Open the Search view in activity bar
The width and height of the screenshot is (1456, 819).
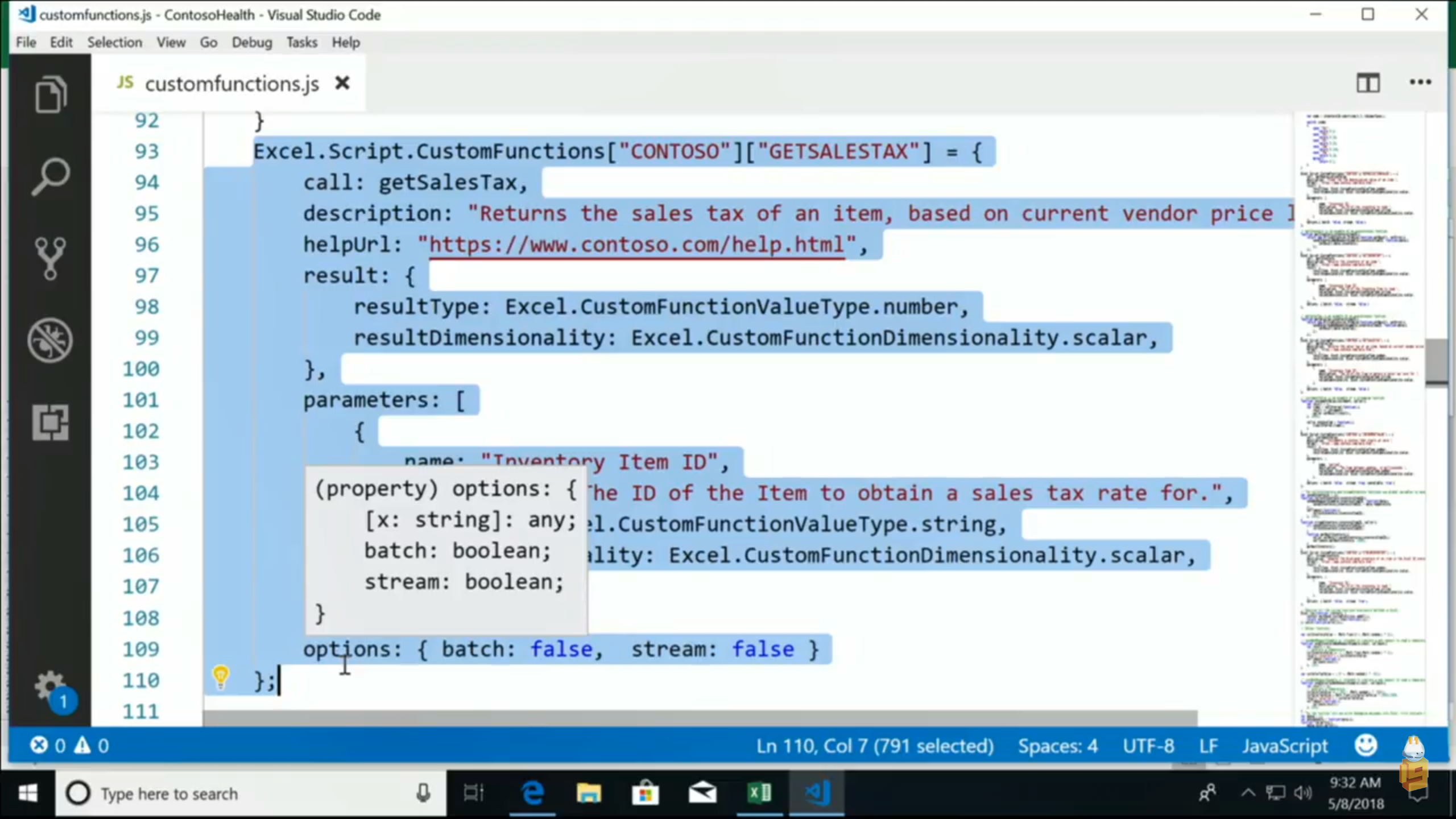tap(50, 177)
